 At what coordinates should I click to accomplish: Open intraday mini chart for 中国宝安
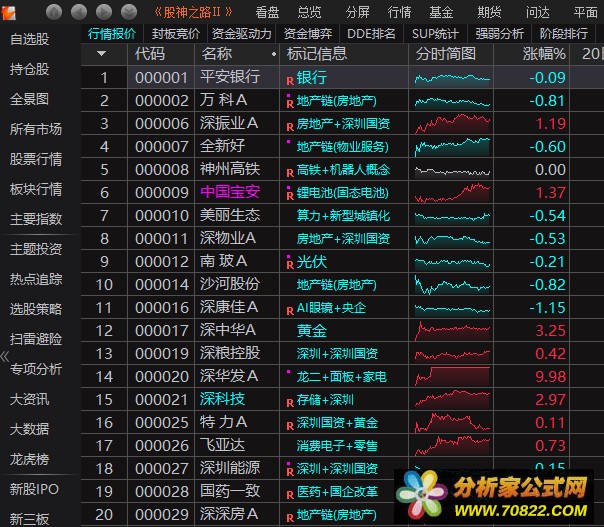click(452, 193)
